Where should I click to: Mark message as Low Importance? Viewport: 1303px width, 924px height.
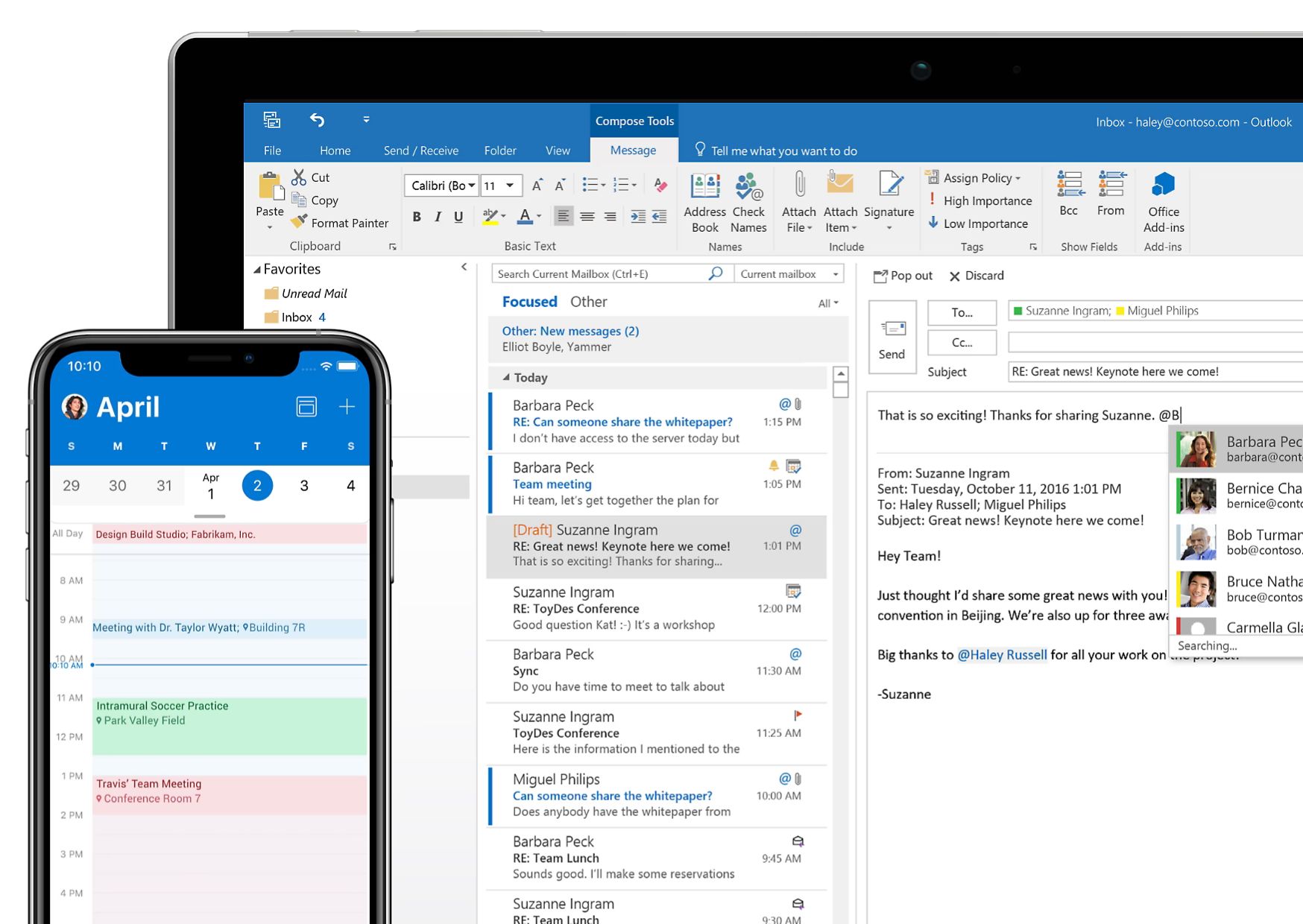977,223
